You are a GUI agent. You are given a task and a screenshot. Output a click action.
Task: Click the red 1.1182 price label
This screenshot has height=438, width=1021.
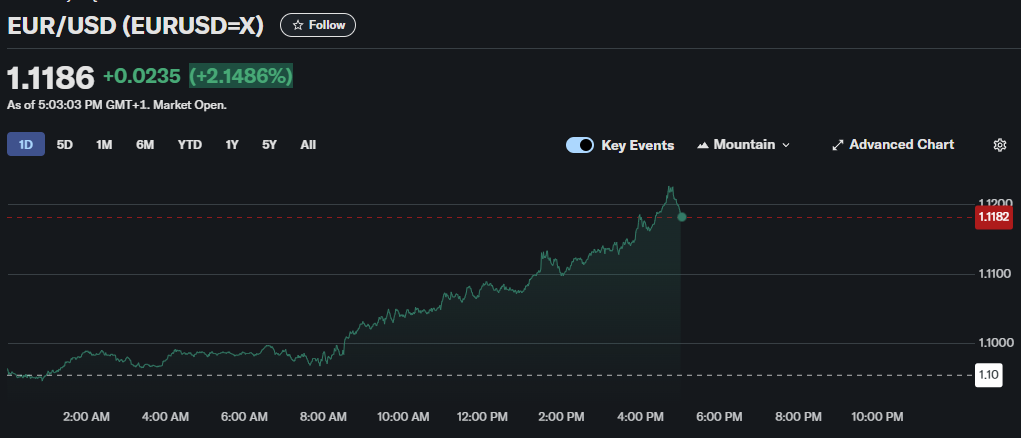point(994,217)
